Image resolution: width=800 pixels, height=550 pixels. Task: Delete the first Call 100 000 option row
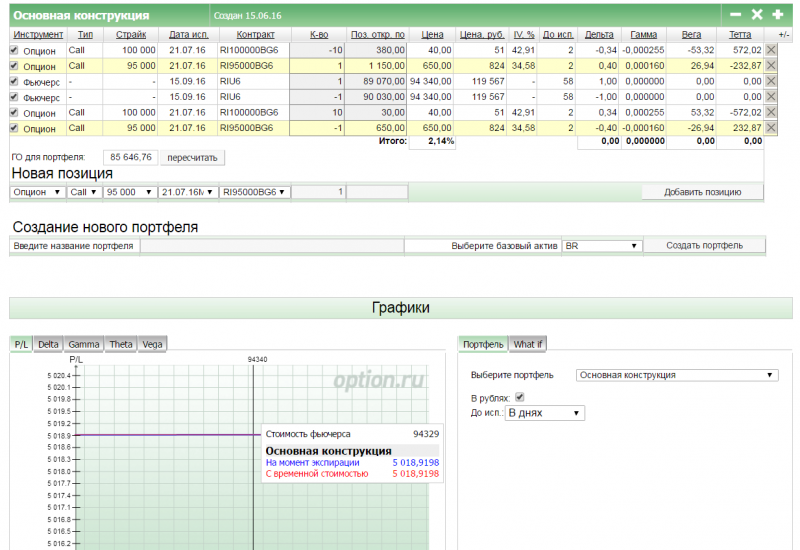click(771, 49)
